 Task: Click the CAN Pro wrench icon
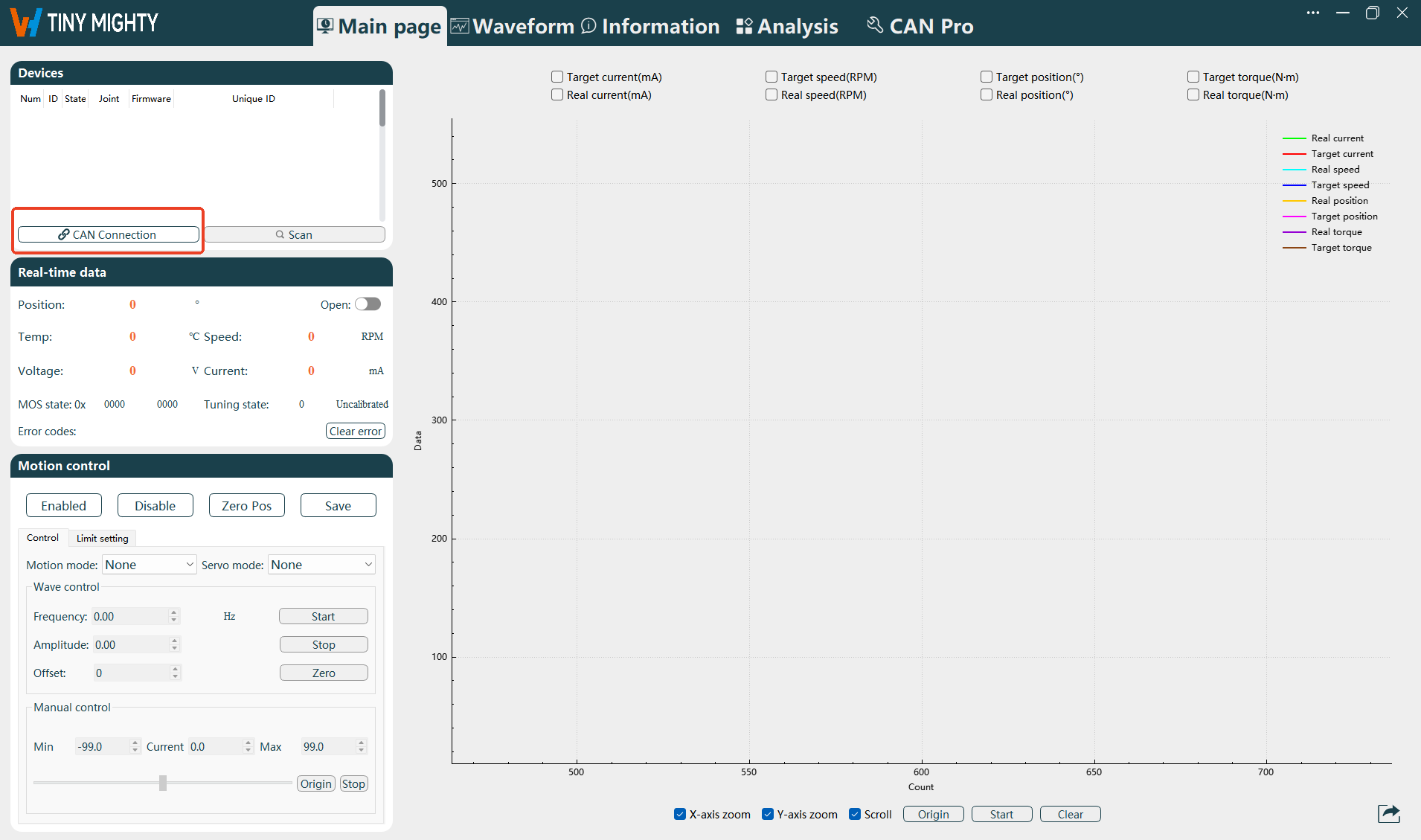point(875,25)
